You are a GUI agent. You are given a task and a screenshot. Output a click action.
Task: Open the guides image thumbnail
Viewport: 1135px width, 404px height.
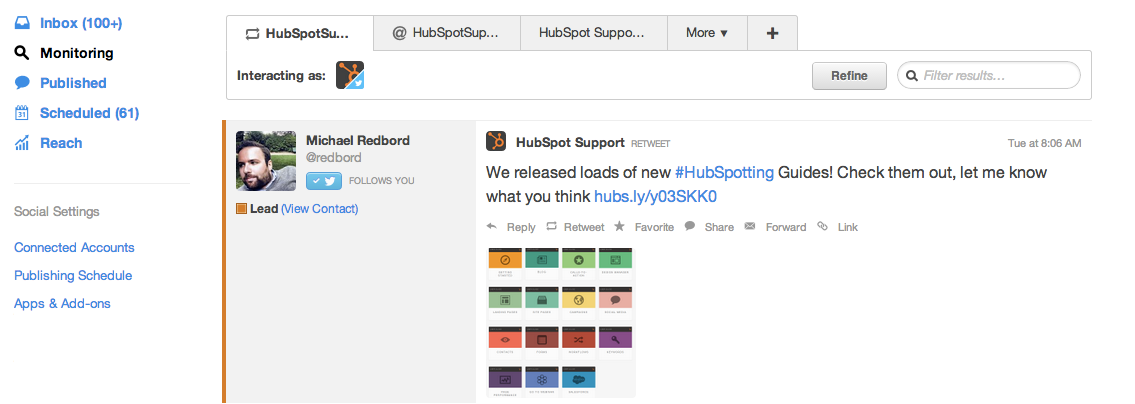click(560, 322)
